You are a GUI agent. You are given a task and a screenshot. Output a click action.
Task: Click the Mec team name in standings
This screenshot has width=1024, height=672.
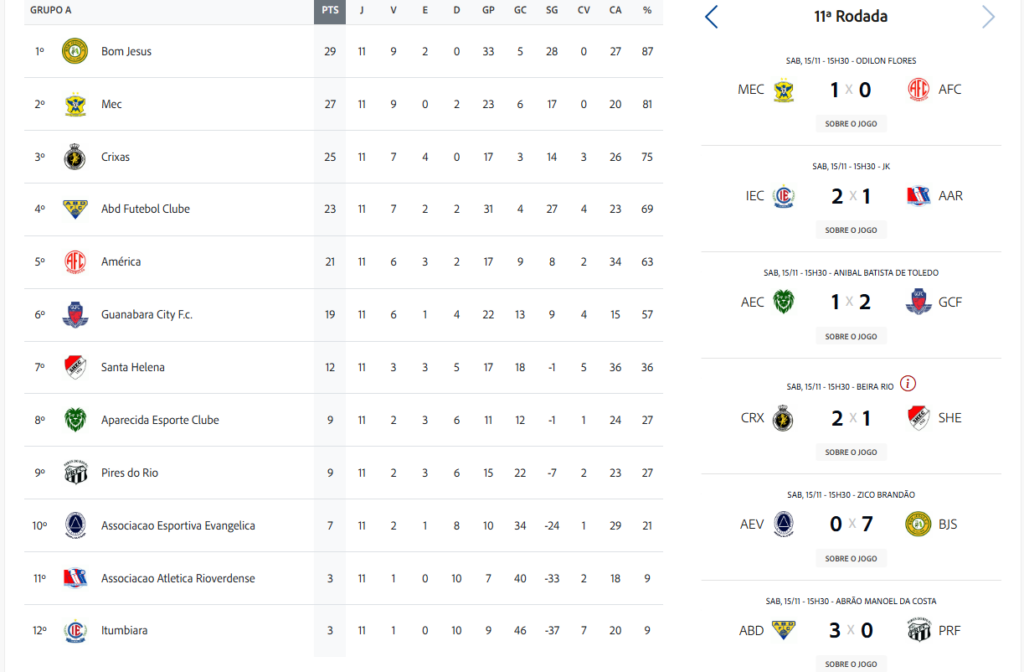coord(112,104)
